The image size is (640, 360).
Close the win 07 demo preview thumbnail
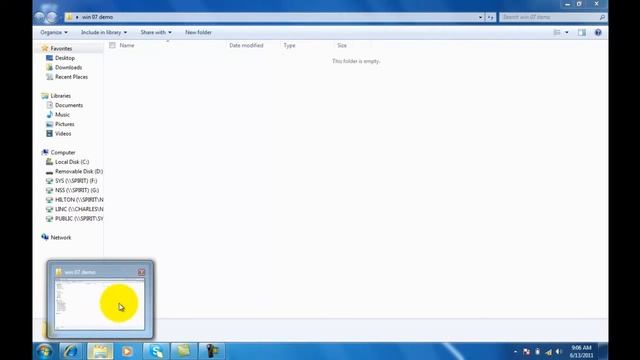coord(141,272)
